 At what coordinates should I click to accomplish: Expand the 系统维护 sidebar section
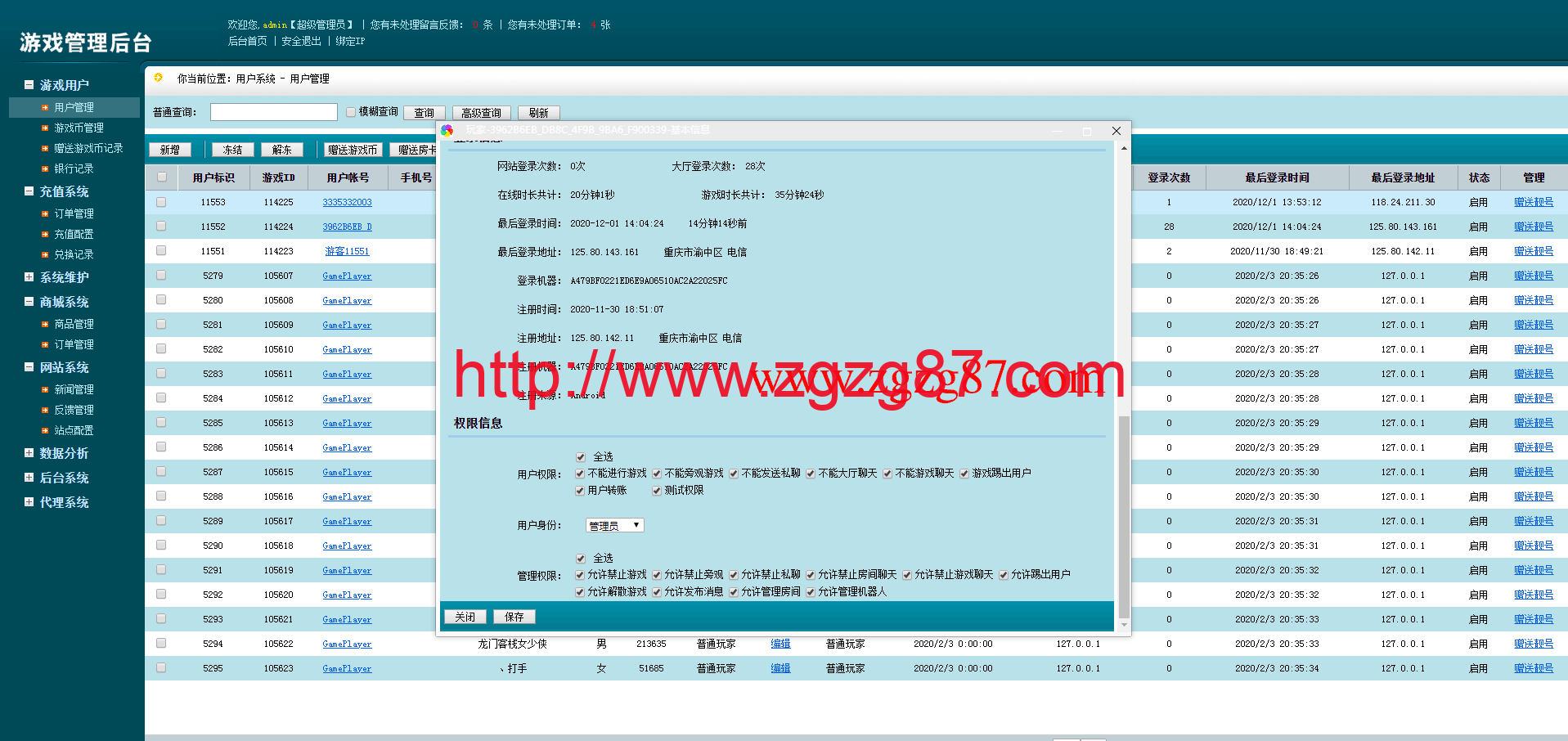(x=29, y=277)
